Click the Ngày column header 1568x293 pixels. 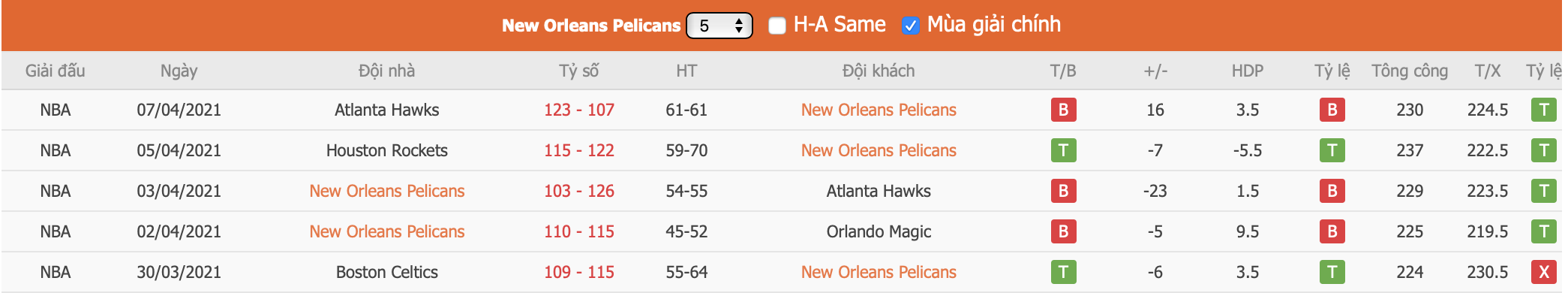tap(179, 71)
